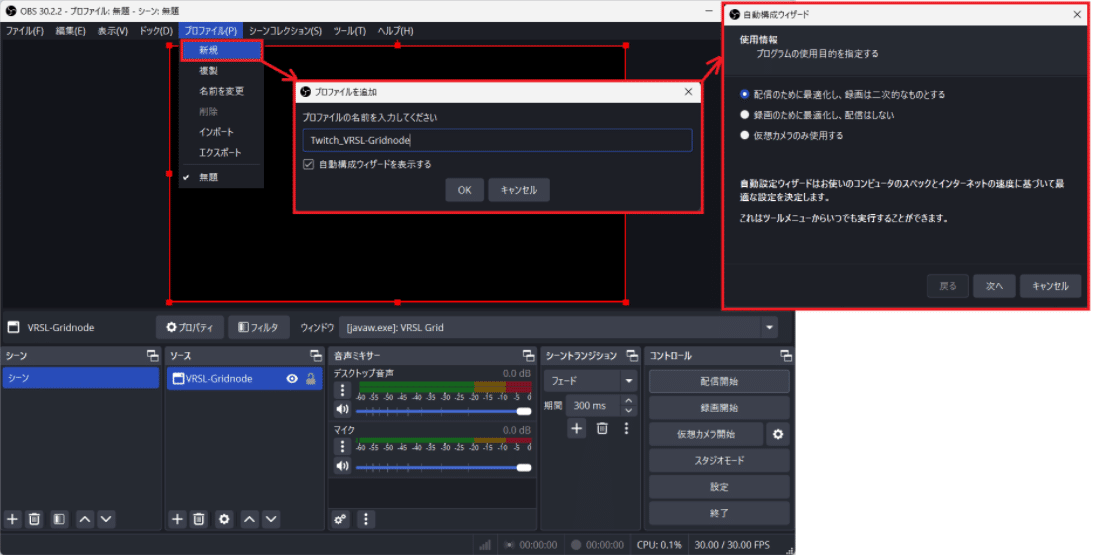
Task: Adjust the Desktop Audio volume slider
Action: click(x=443, y=412)
